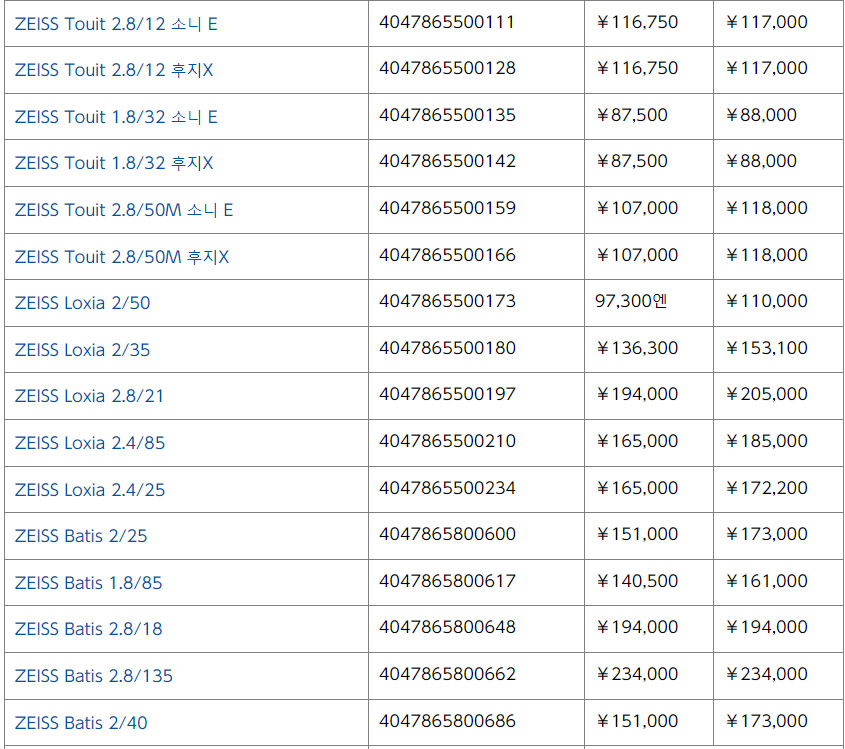Open the ZEISS Touit 2.8/12 후지X link
The height and width of the screenshot is (749, 845).
[114, 70]
